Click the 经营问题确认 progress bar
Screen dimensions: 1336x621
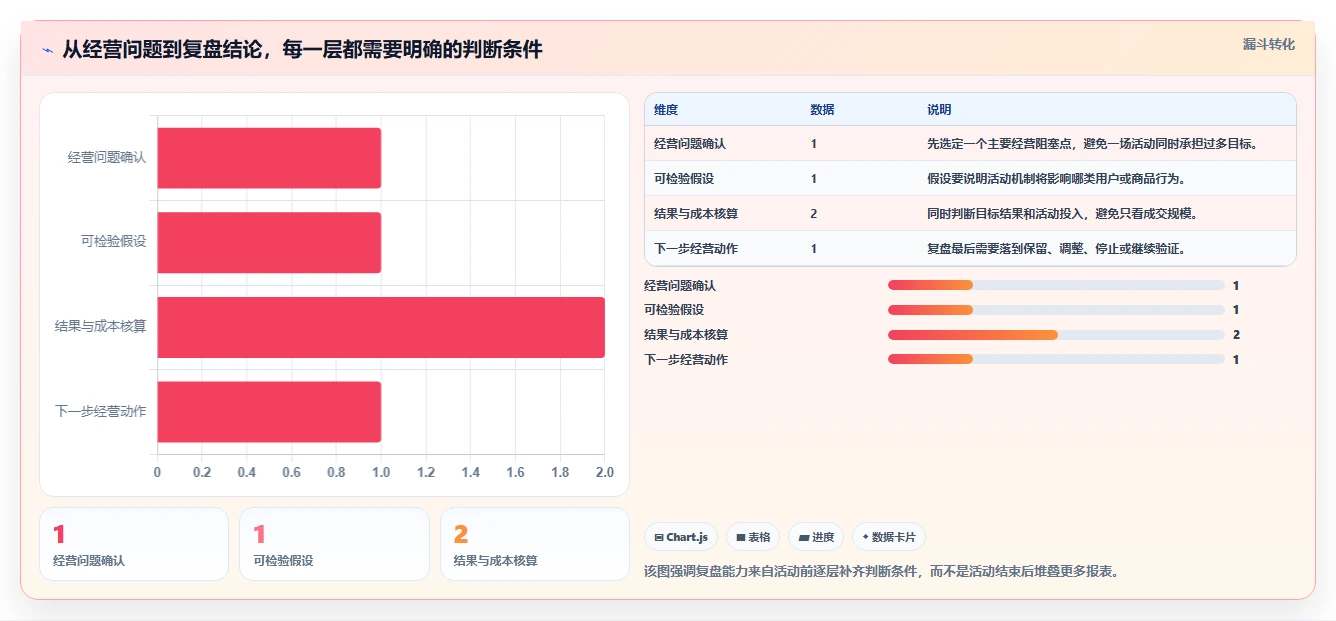point(1056,285)
